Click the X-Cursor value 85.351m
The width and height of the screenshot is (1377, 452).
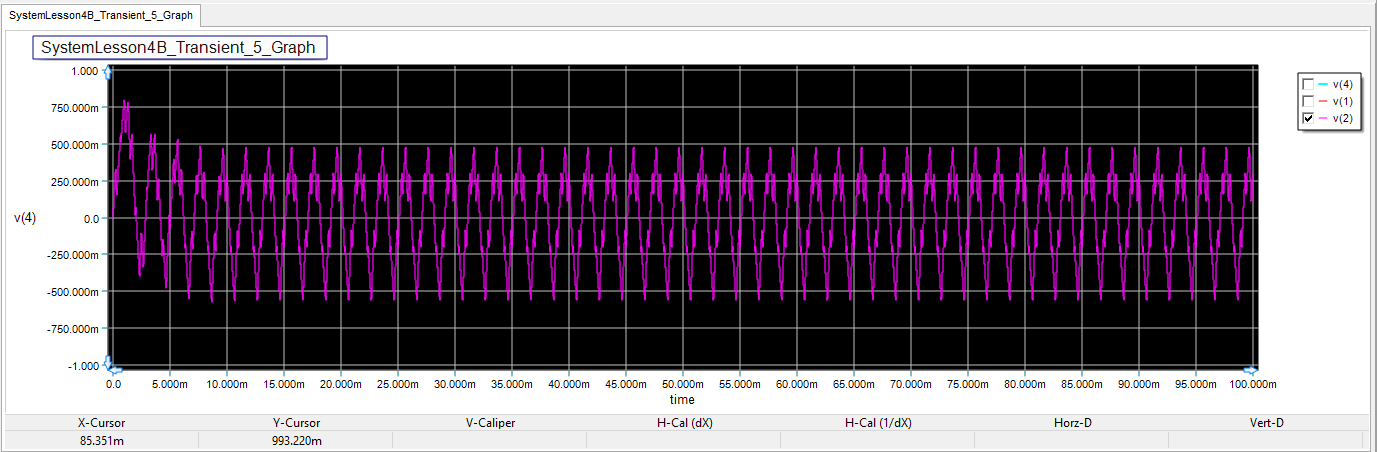[101, 440]
